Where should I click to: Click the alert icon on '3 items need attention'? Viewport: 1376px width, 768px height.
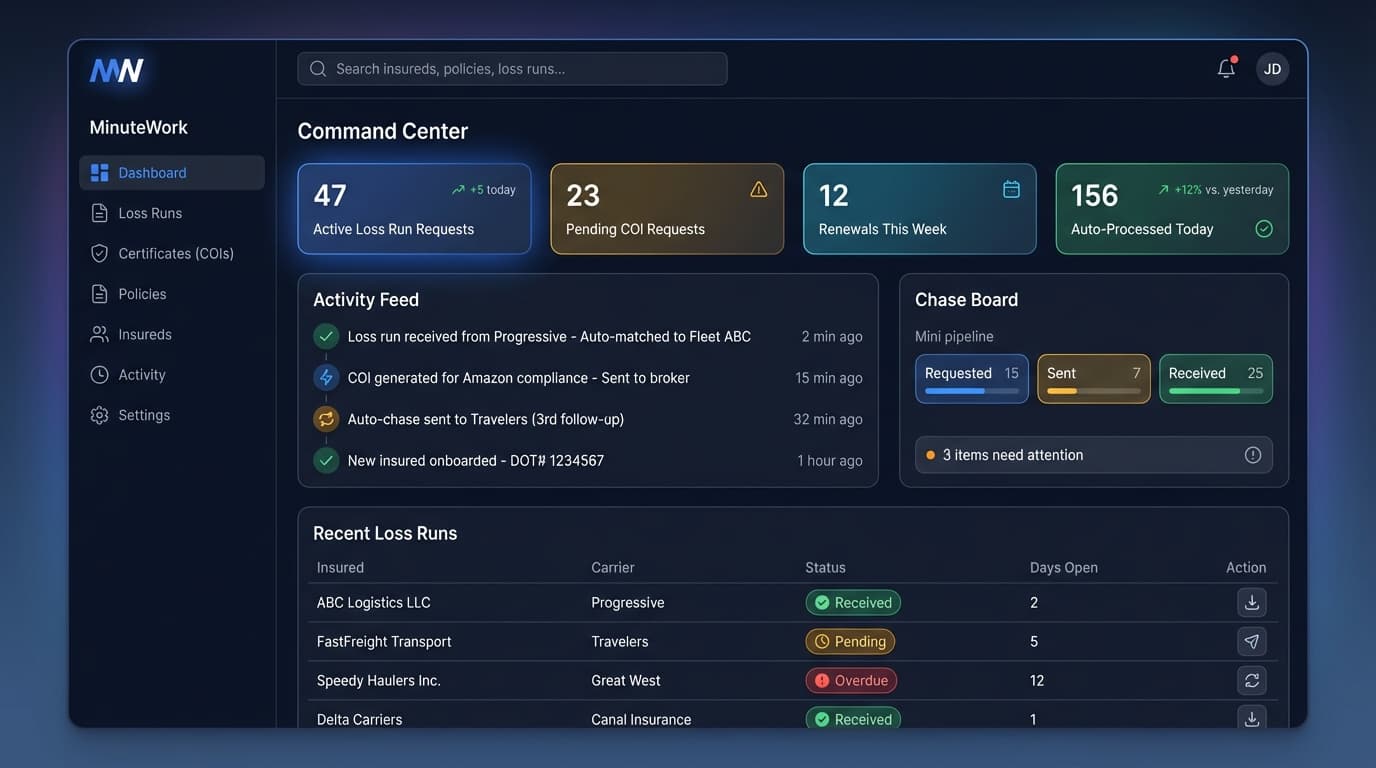point(1253,454)
